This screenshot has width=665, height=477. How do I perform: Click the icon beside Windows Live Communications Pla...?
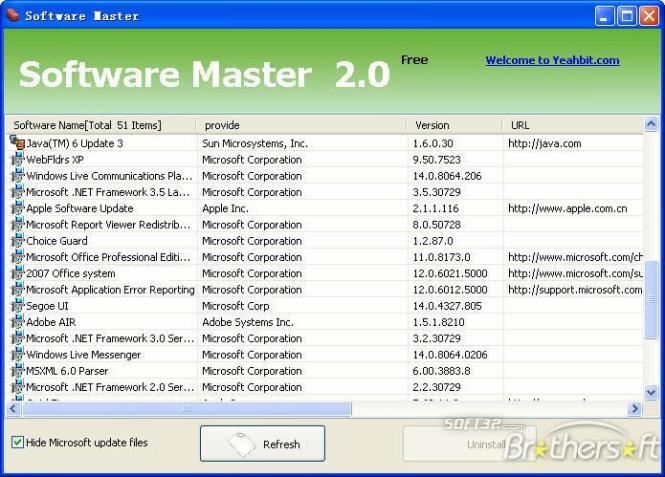click(17, 176)
